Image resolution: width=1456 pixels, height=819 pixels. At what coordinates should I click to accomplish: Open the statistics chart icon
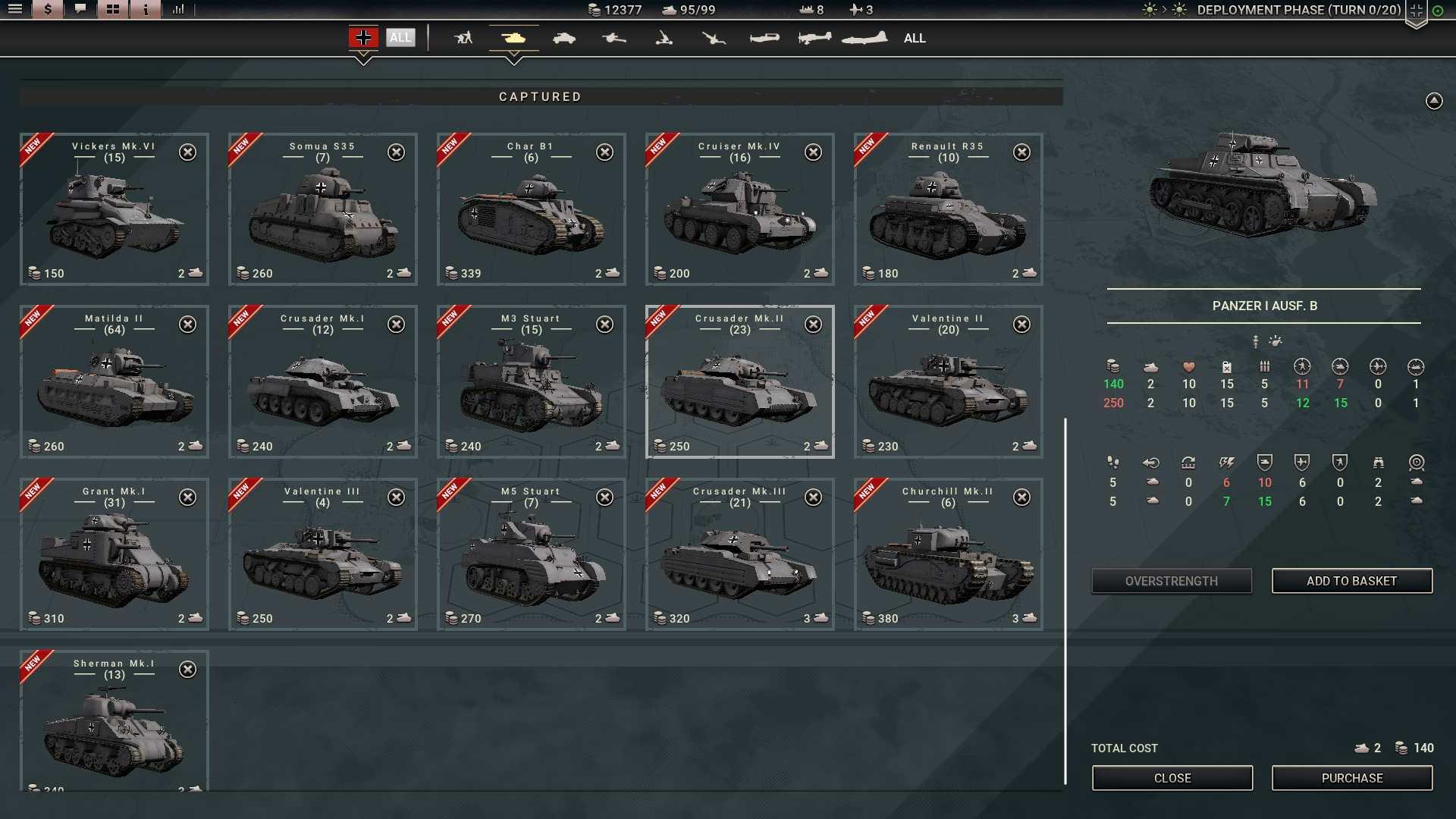pos(178,9)
